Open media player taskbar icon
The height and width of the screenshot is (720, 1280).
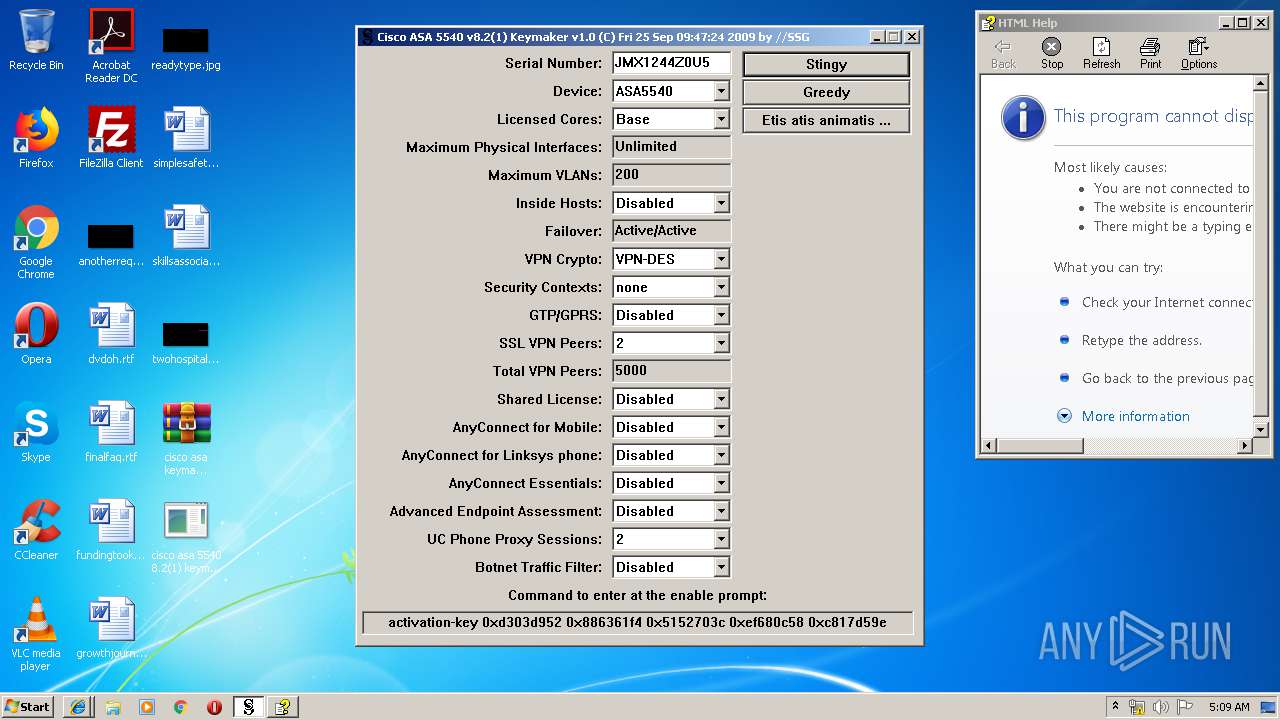147,707
